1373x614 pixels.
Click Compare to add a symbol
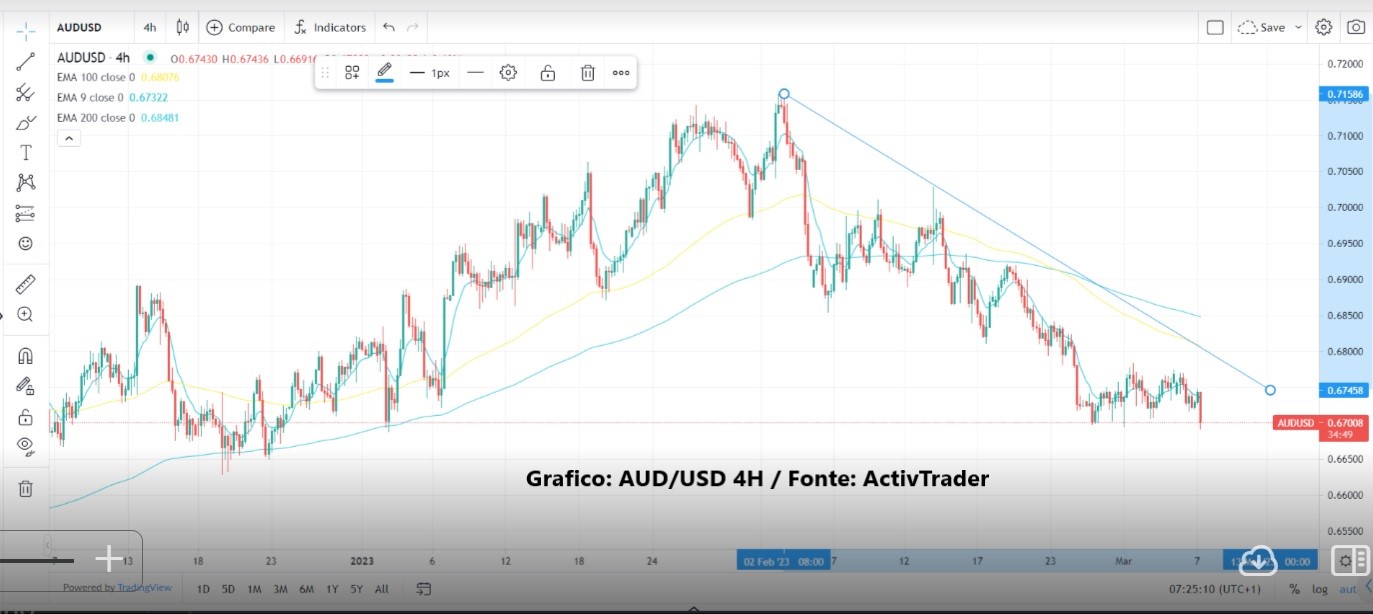(x=241, y=27)
